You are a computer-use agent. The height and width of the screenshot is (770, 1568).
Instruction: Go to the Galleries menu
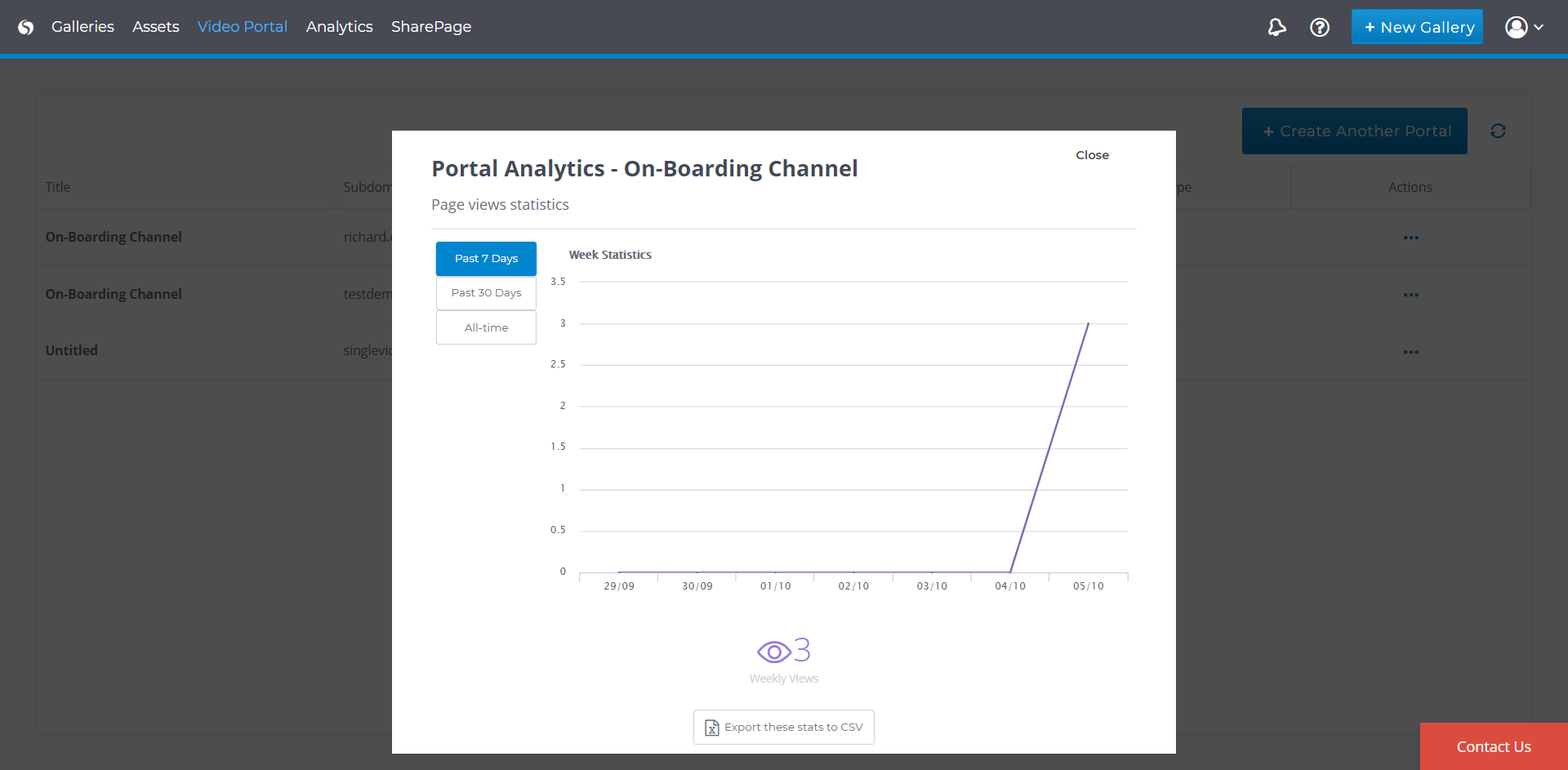[82, 27]
